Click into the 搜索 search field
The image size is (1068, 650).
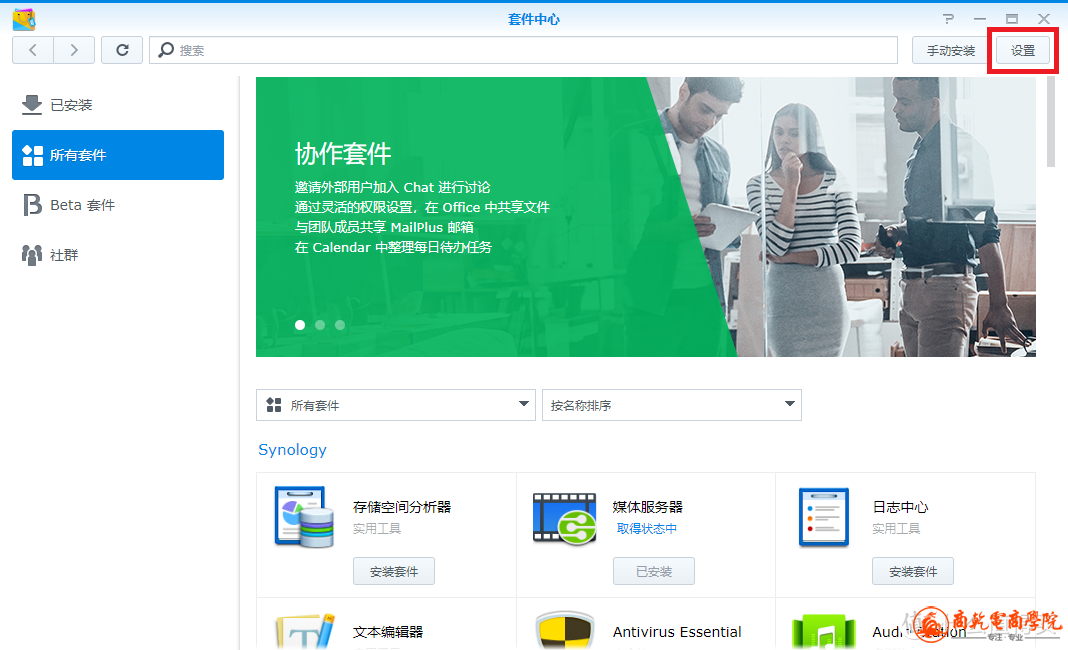[x=523, y=50]
